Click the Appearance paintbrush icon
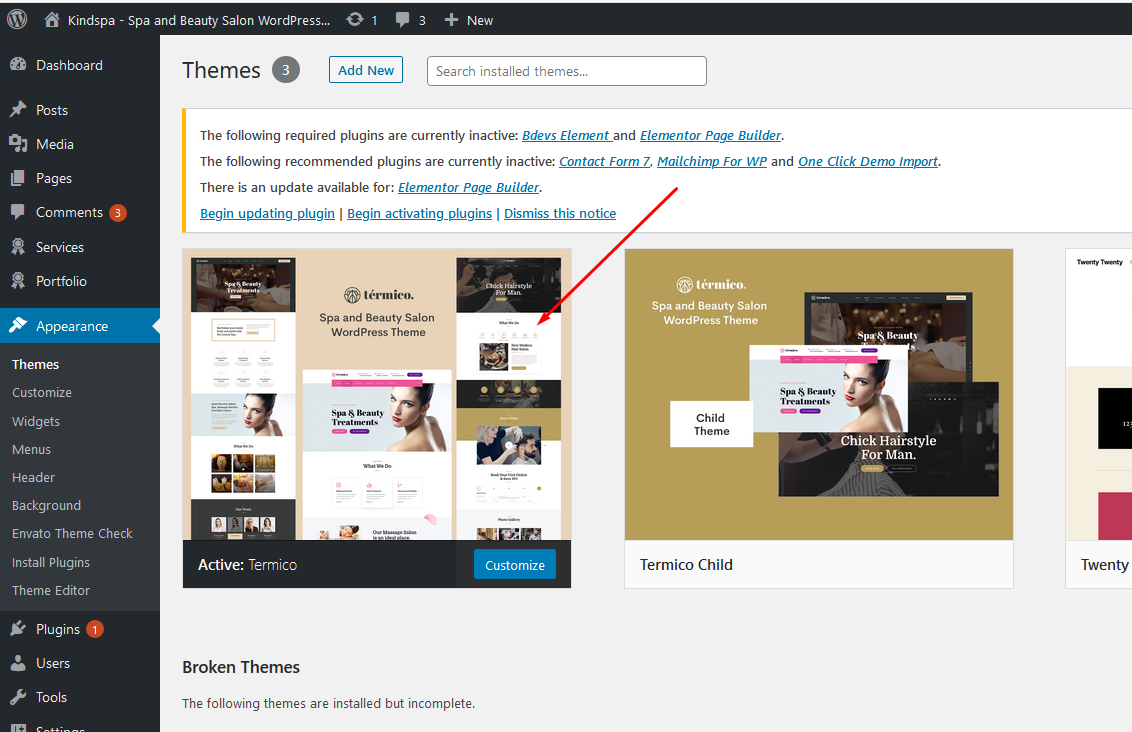Screen dimensions: 1132x732 pos(18,326)
